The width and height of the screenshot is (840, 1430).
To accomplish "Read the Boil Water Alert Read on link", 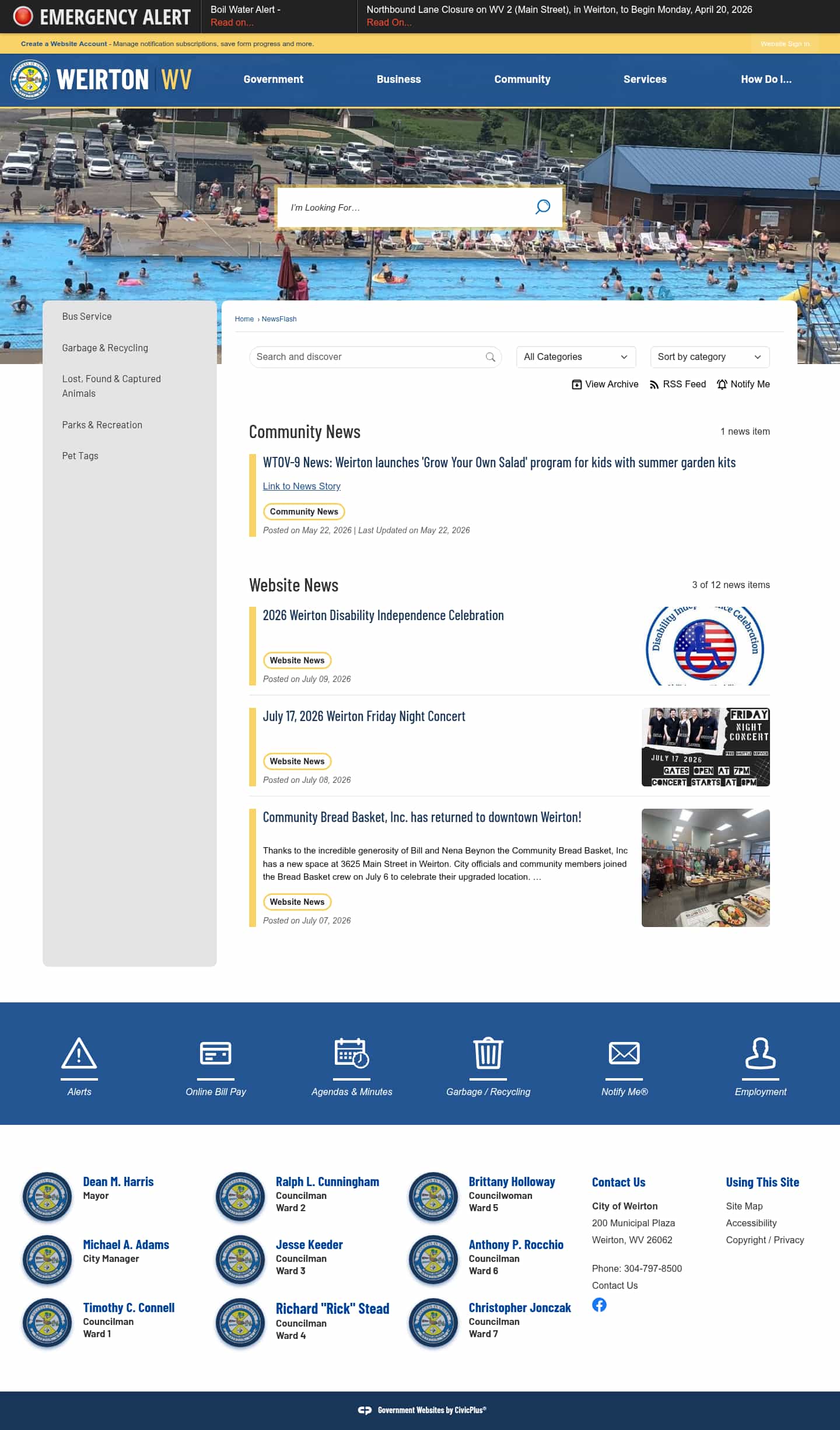I will pos(232,23).
